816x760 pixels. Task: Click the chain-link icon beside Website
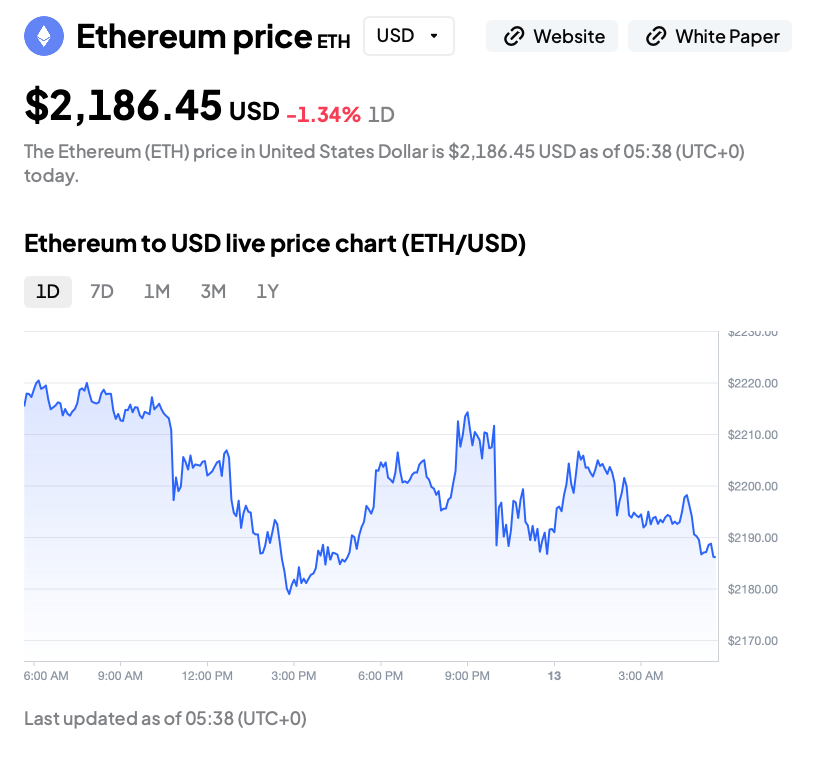(514, 37)
